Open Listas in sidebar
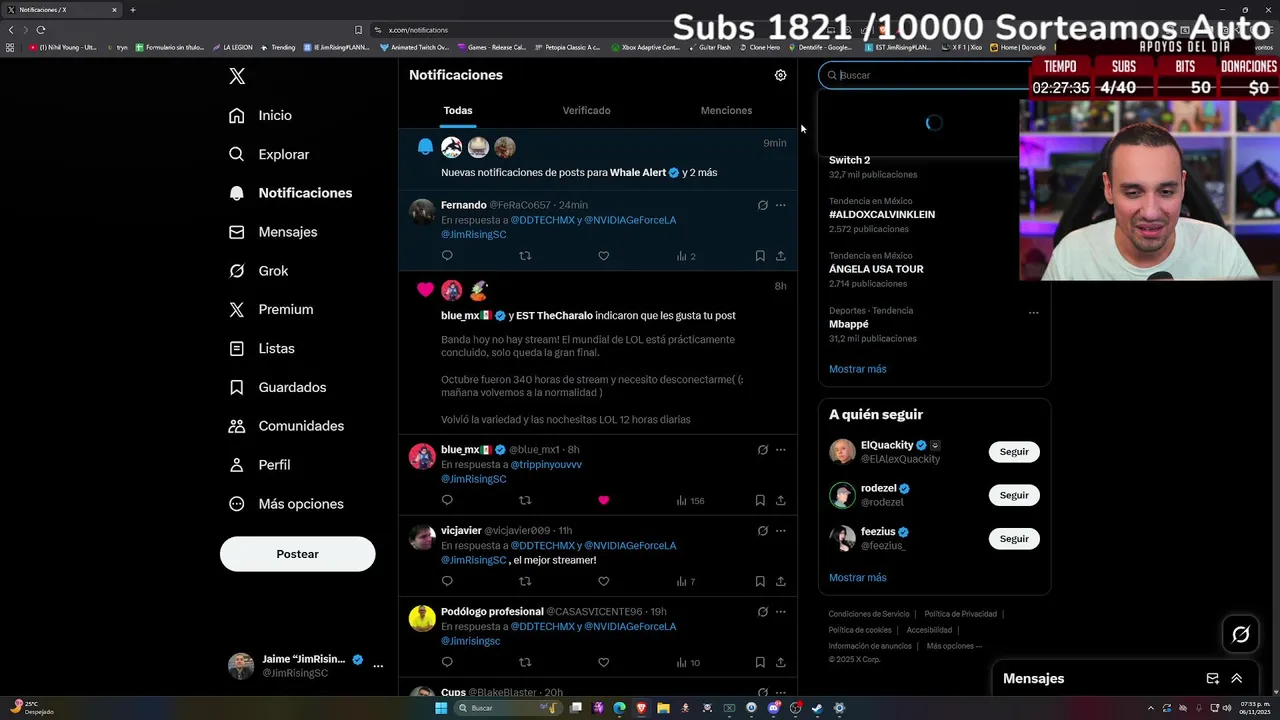1280x720 pixels. pyautogui.click(x=262, y=349)
